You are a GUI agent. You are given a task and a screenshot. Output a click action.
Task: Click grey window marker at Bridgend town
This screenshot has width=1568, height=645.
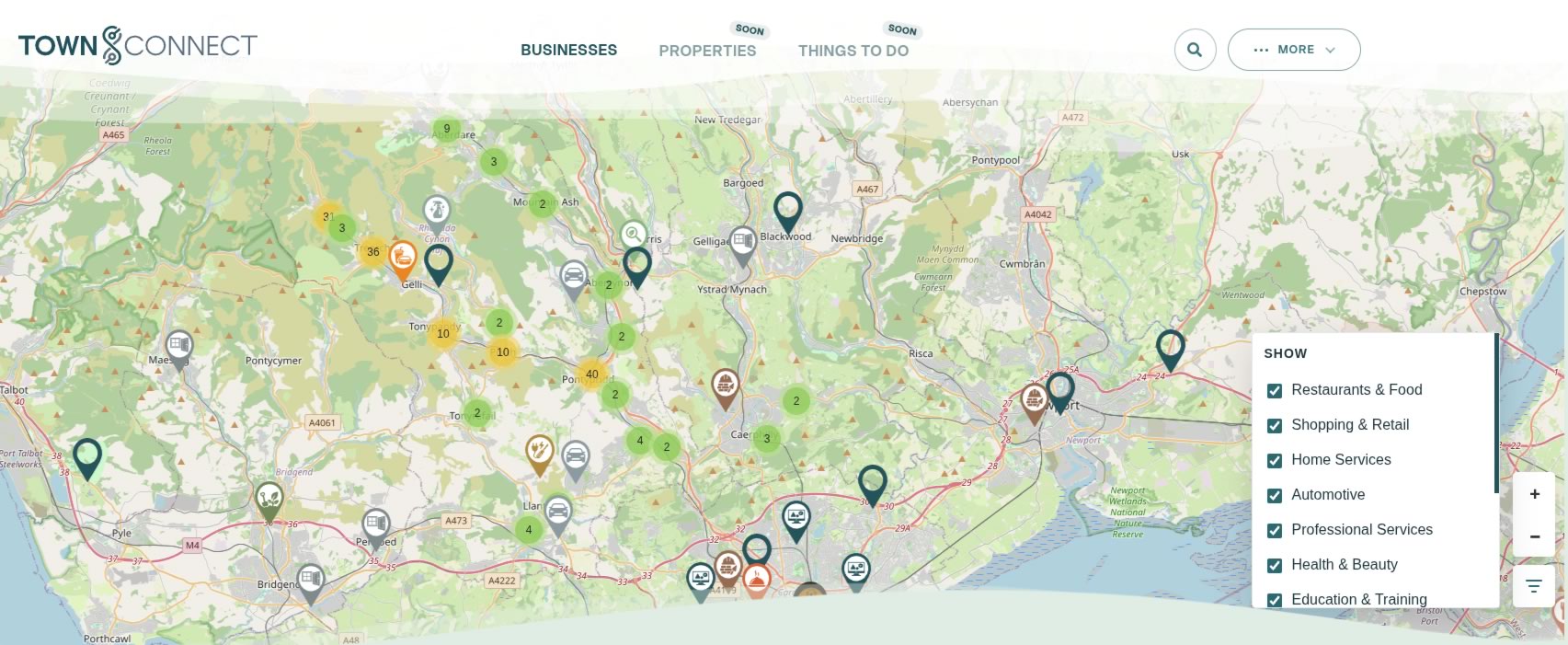click(x=311, y=583)
